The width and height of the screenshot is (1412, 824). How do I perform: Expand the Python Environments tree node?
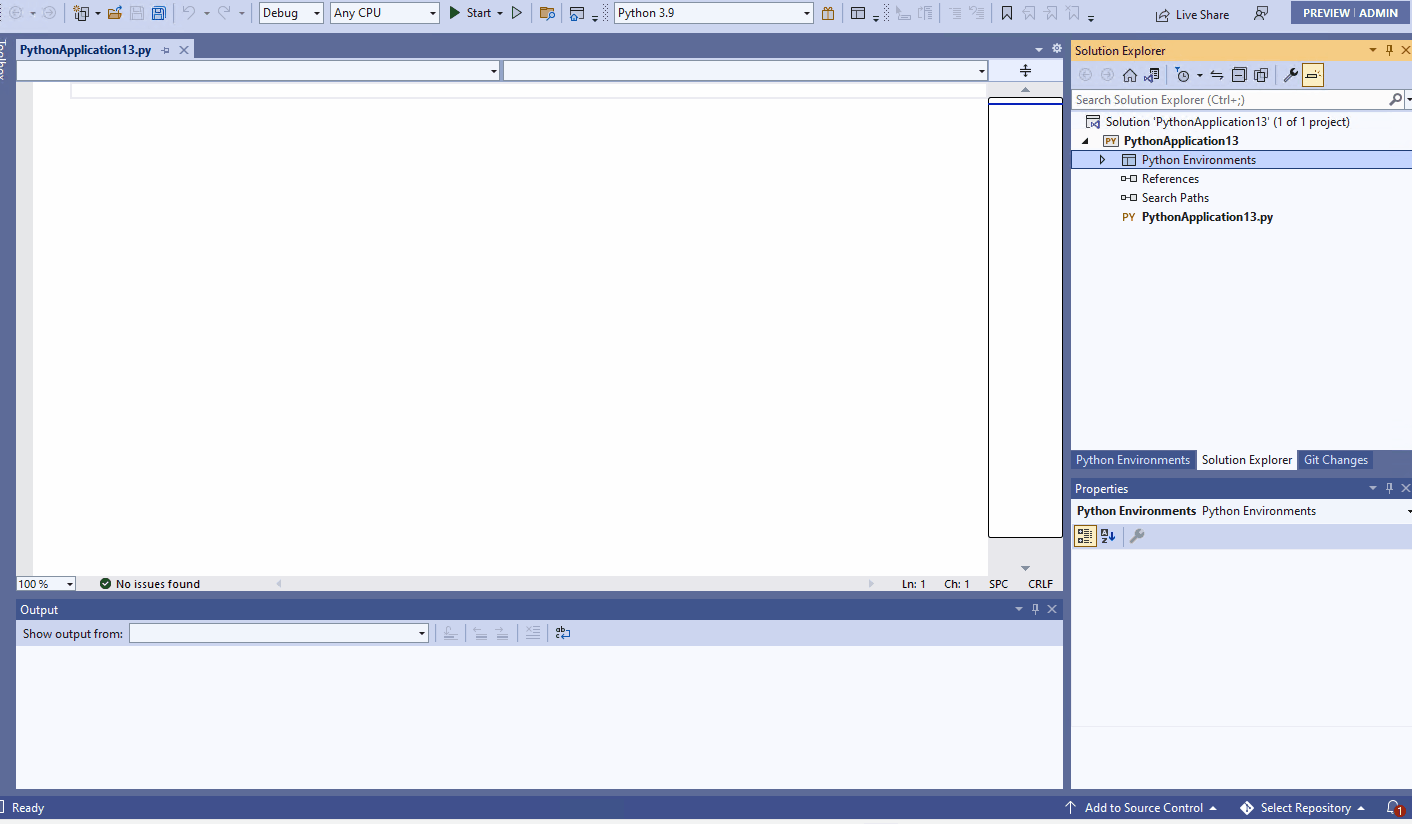point(1103,159)
